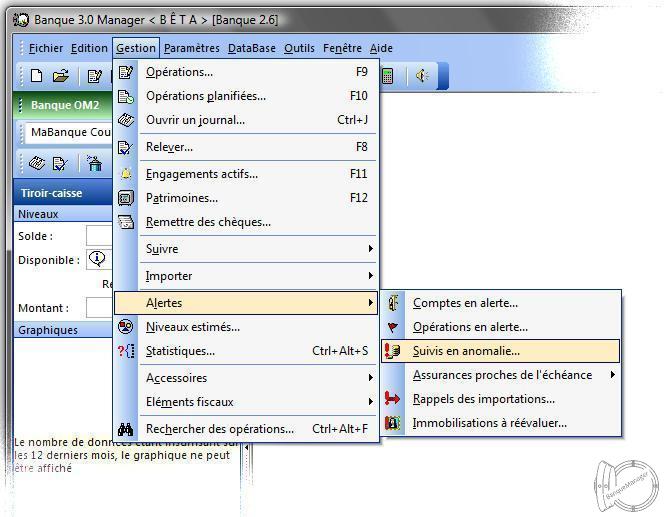Click the binoculars icon for Rechercher des opérations

coord(126,429)
